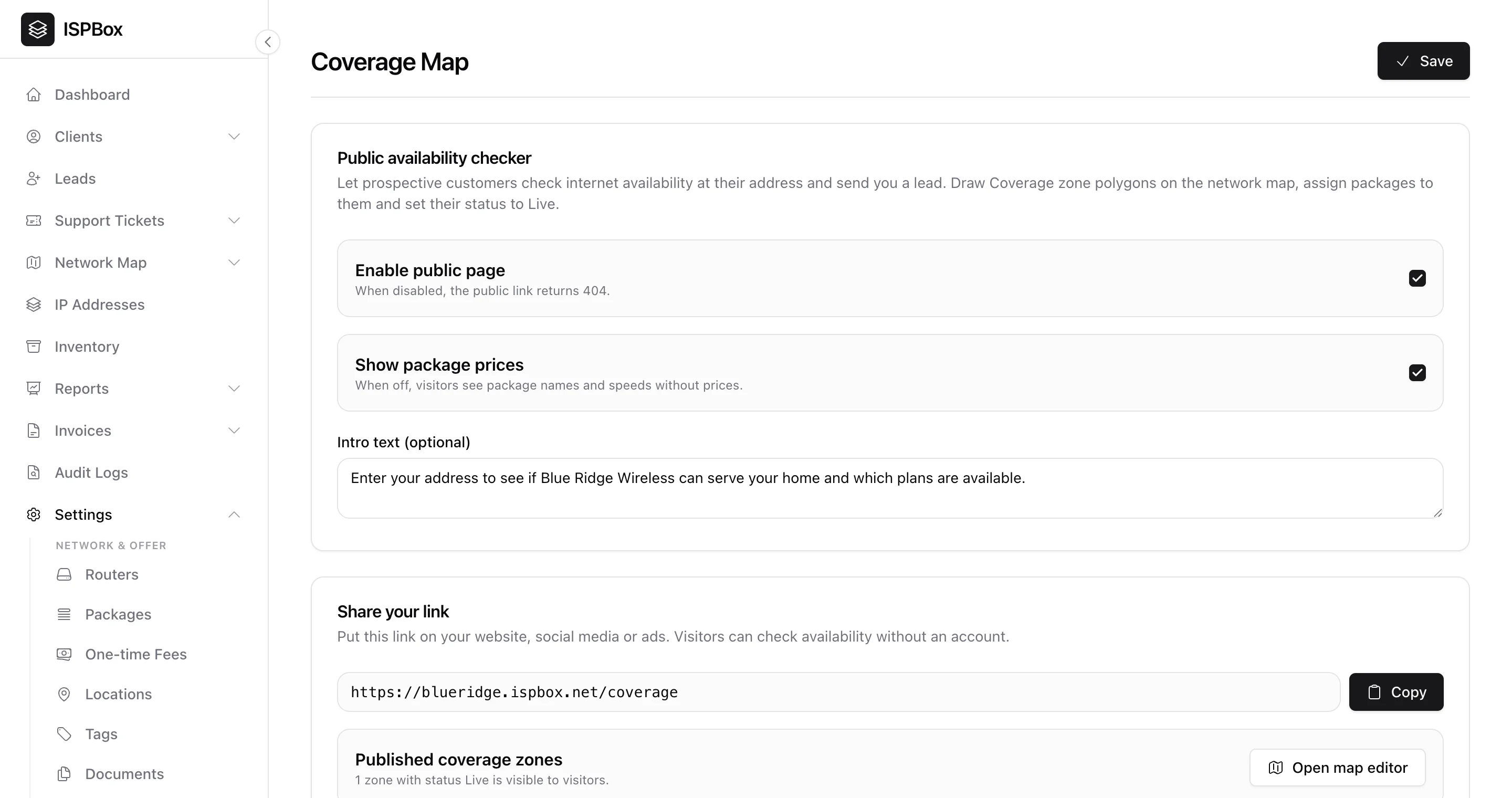The width and height of the screenshot is (1512, 798).
Task: Expand the Network Map chevron
Action: tap(234, 263)
